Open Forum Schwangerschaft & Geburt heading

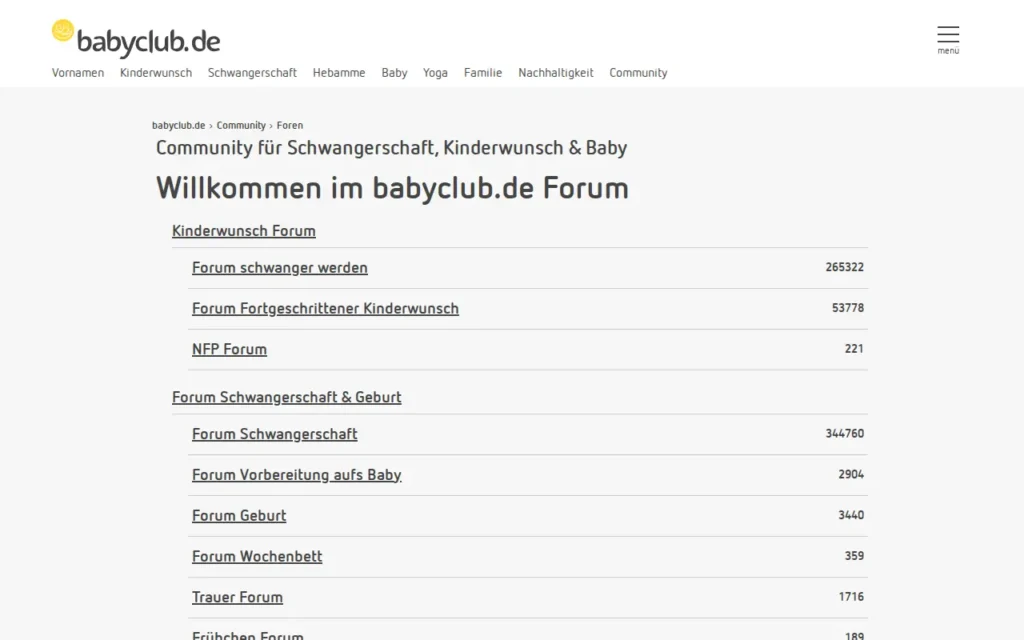(x=287, y=397)
